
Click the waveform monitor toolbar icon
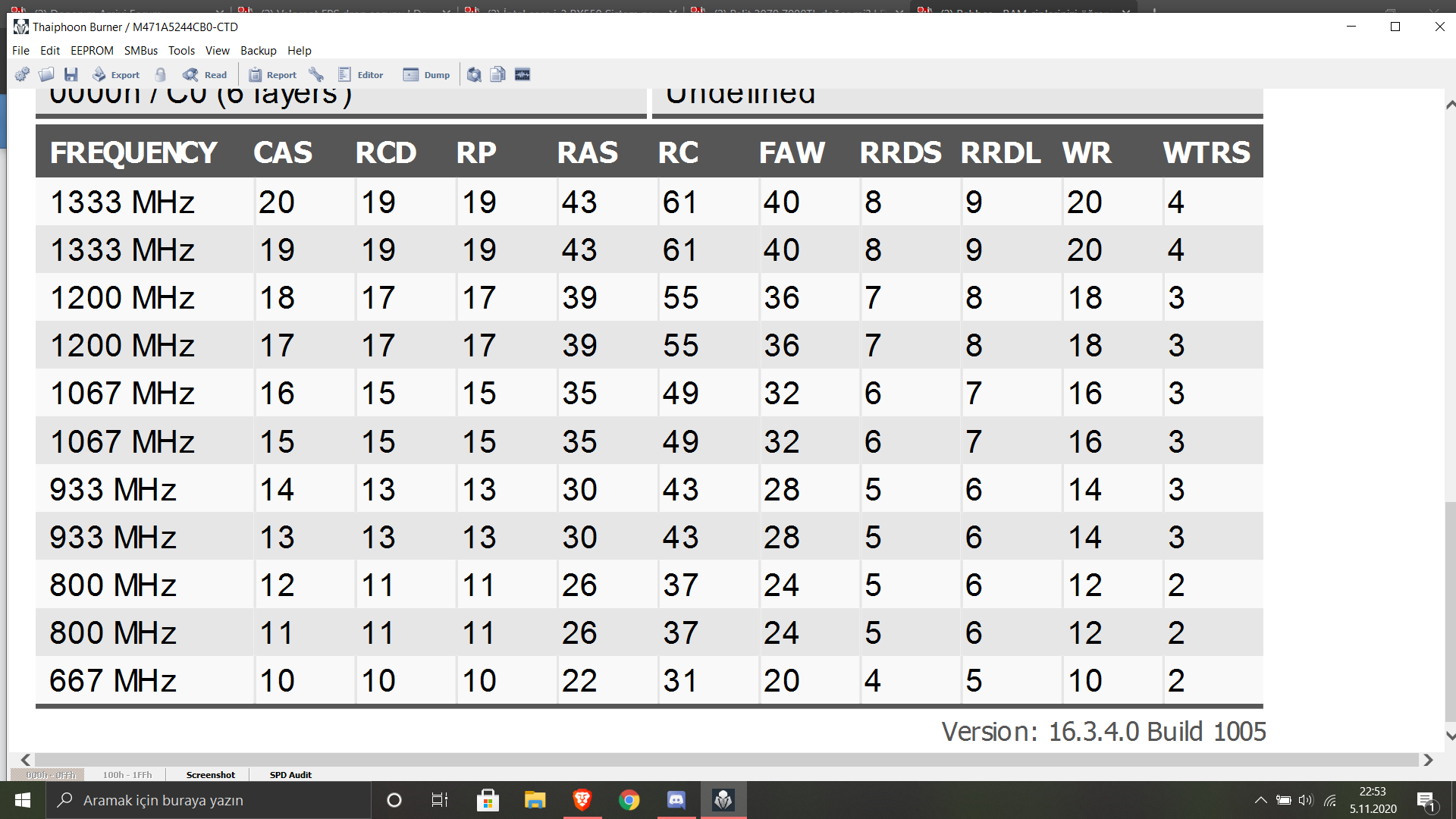(522, 74)
